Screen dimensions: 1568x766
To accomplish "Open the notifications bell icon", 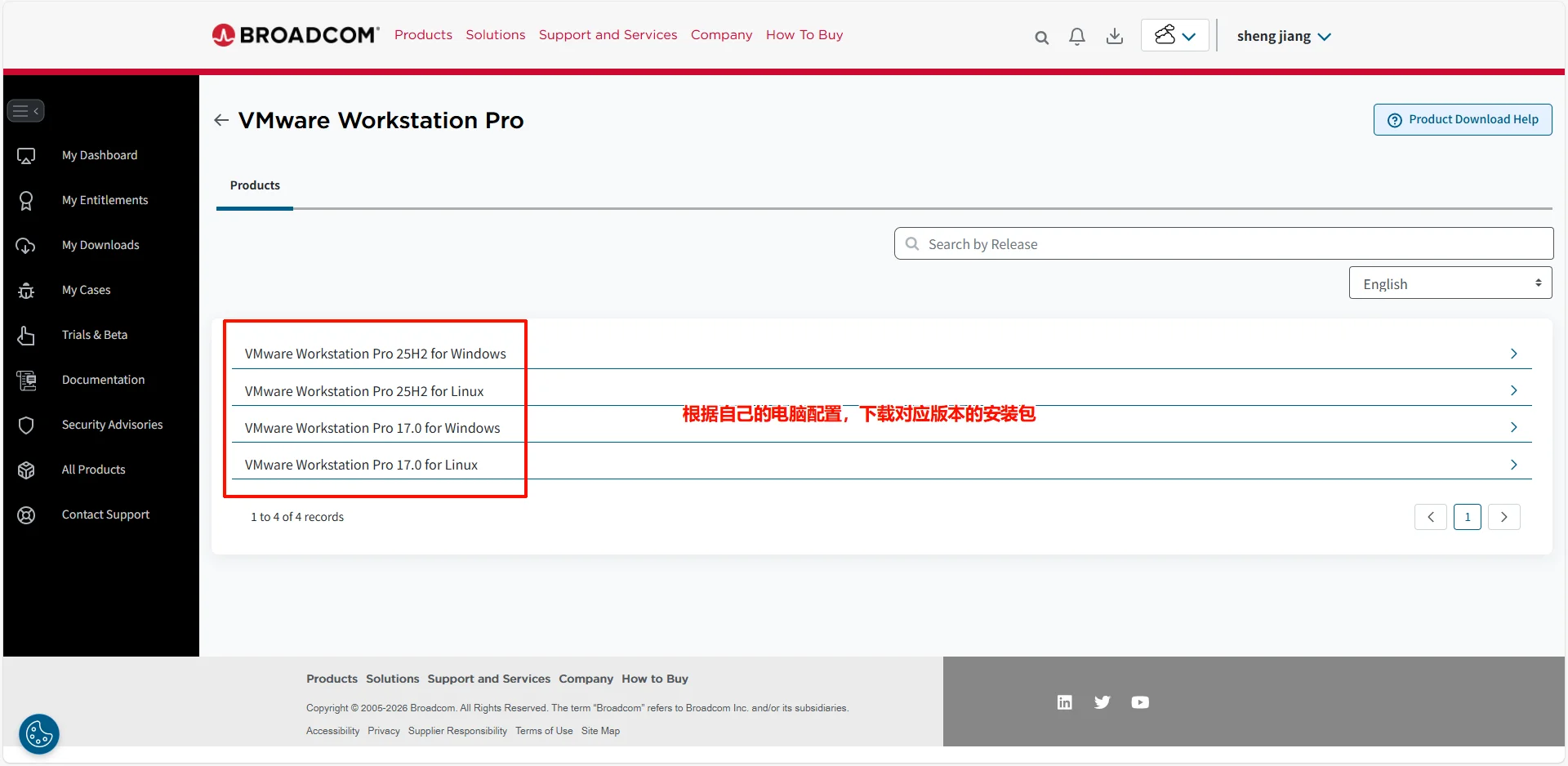I will click(x=1077, y=37).
